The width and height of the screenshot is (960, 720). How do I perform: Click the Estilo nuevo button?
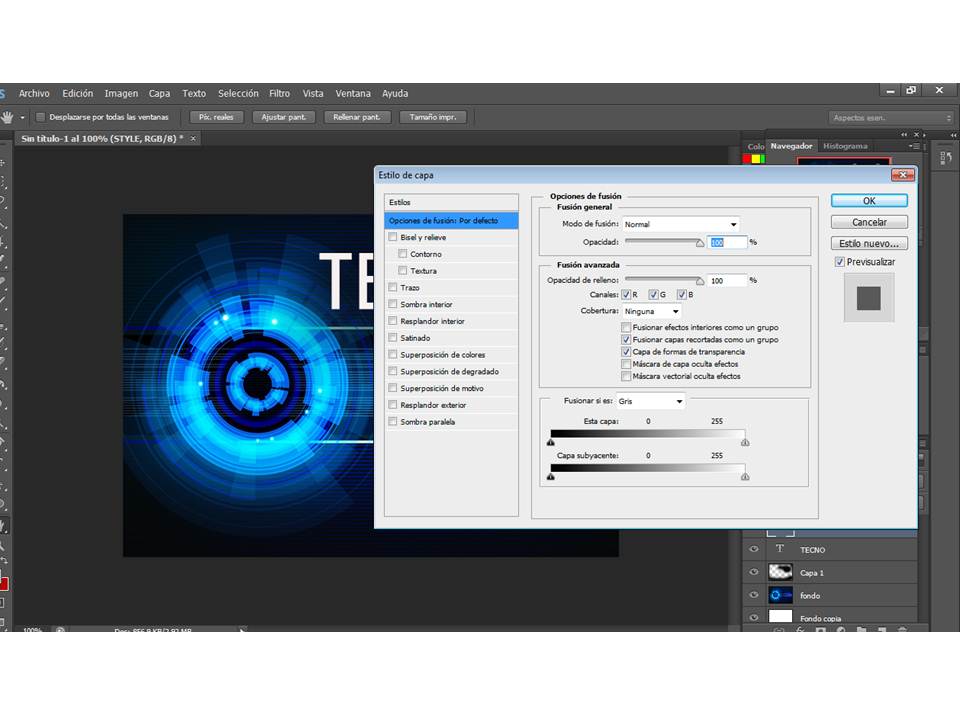point(869,243)
